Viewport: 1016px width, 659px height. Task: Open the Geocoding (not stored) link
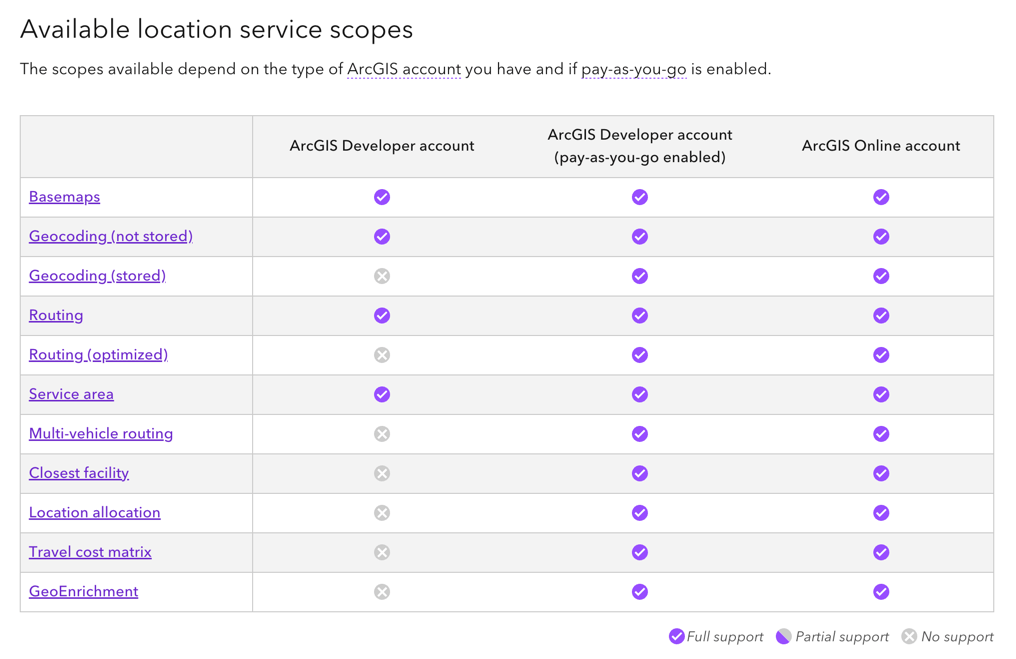coord(111,237)
